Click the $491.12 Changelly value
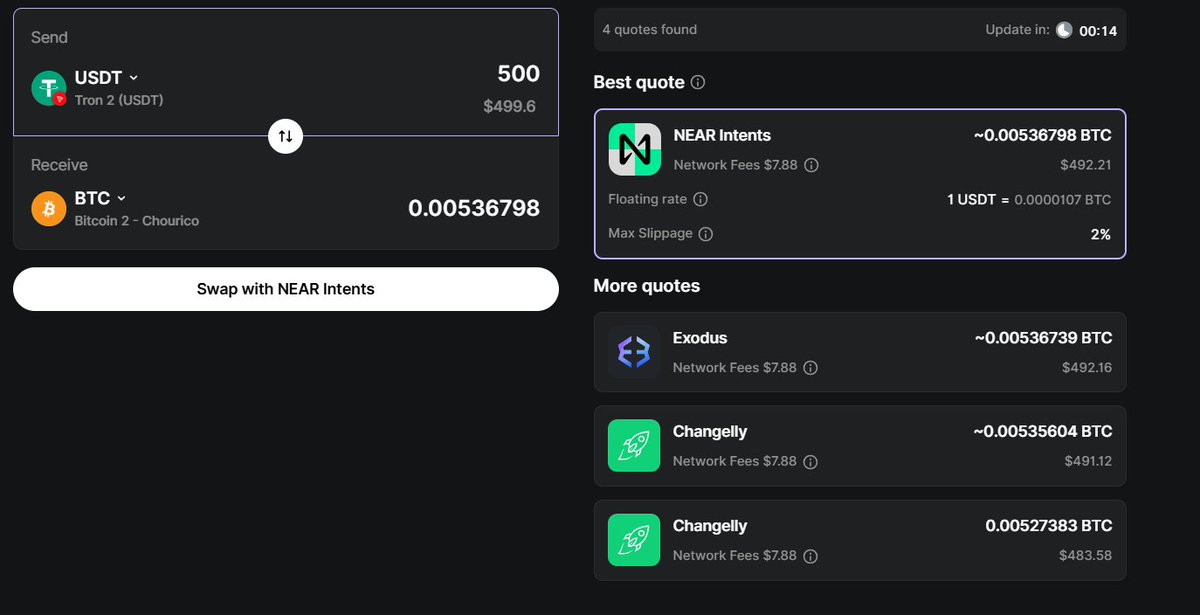 click(x=1087, y=461)
